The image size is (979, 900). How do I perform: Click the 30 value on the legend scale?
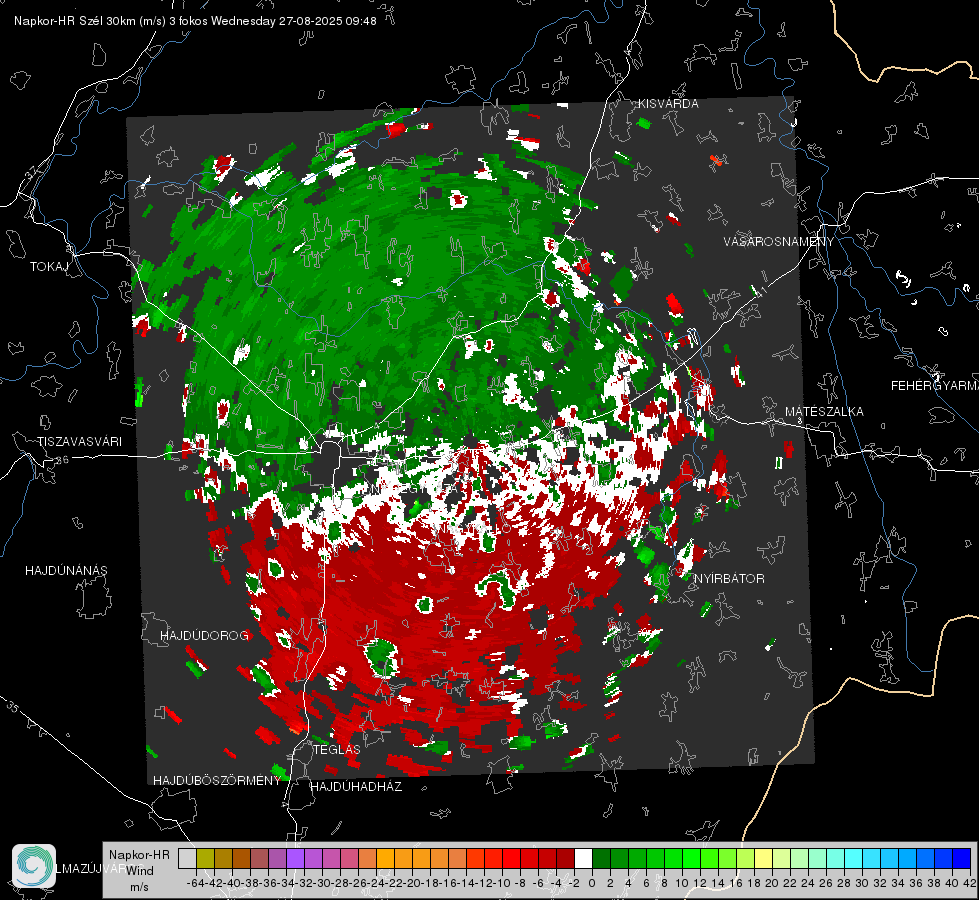click(x=862, y=883)
